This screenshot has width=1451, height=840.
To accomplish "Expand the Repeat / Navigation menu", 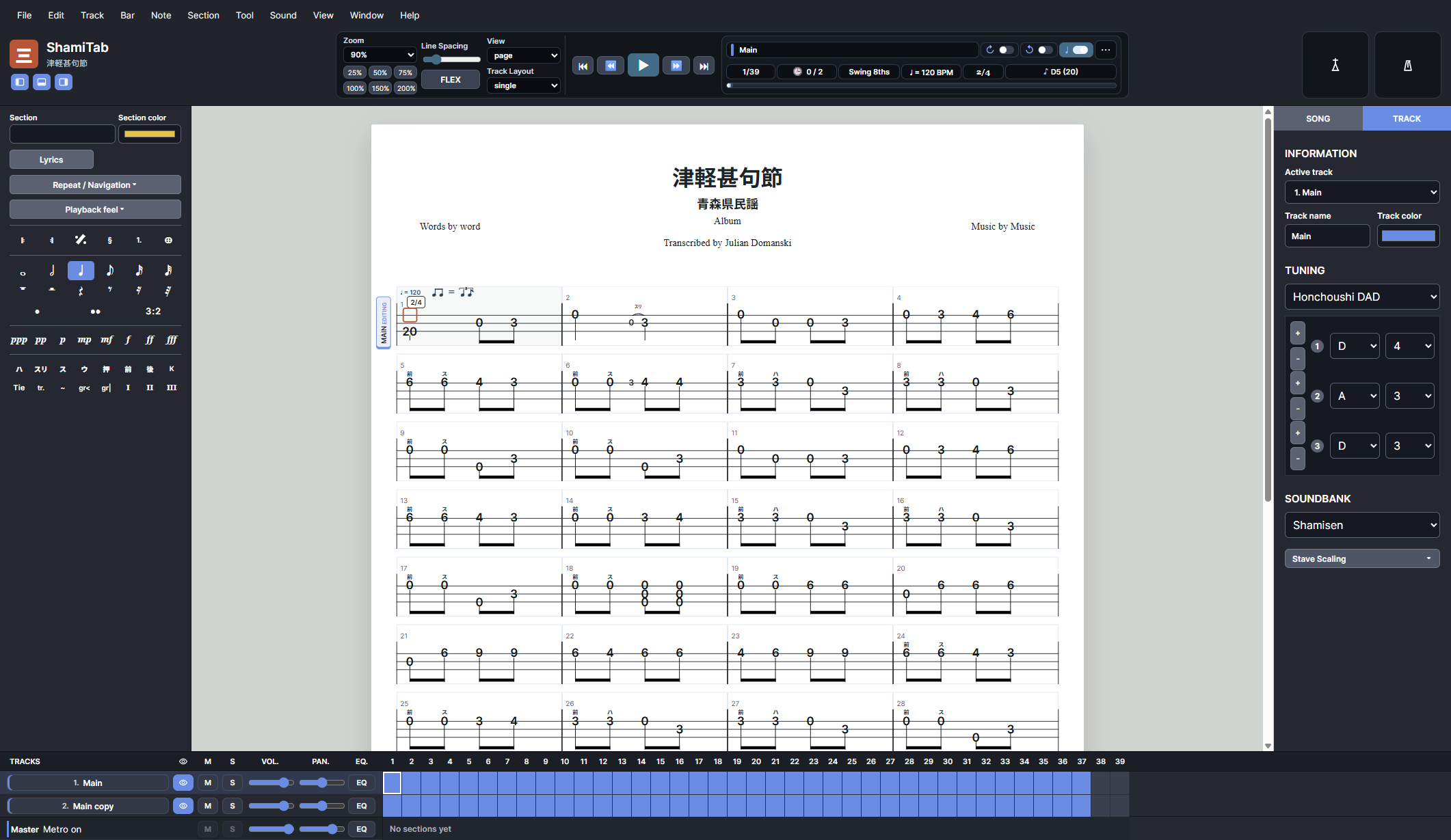I will tap(95, 185).
